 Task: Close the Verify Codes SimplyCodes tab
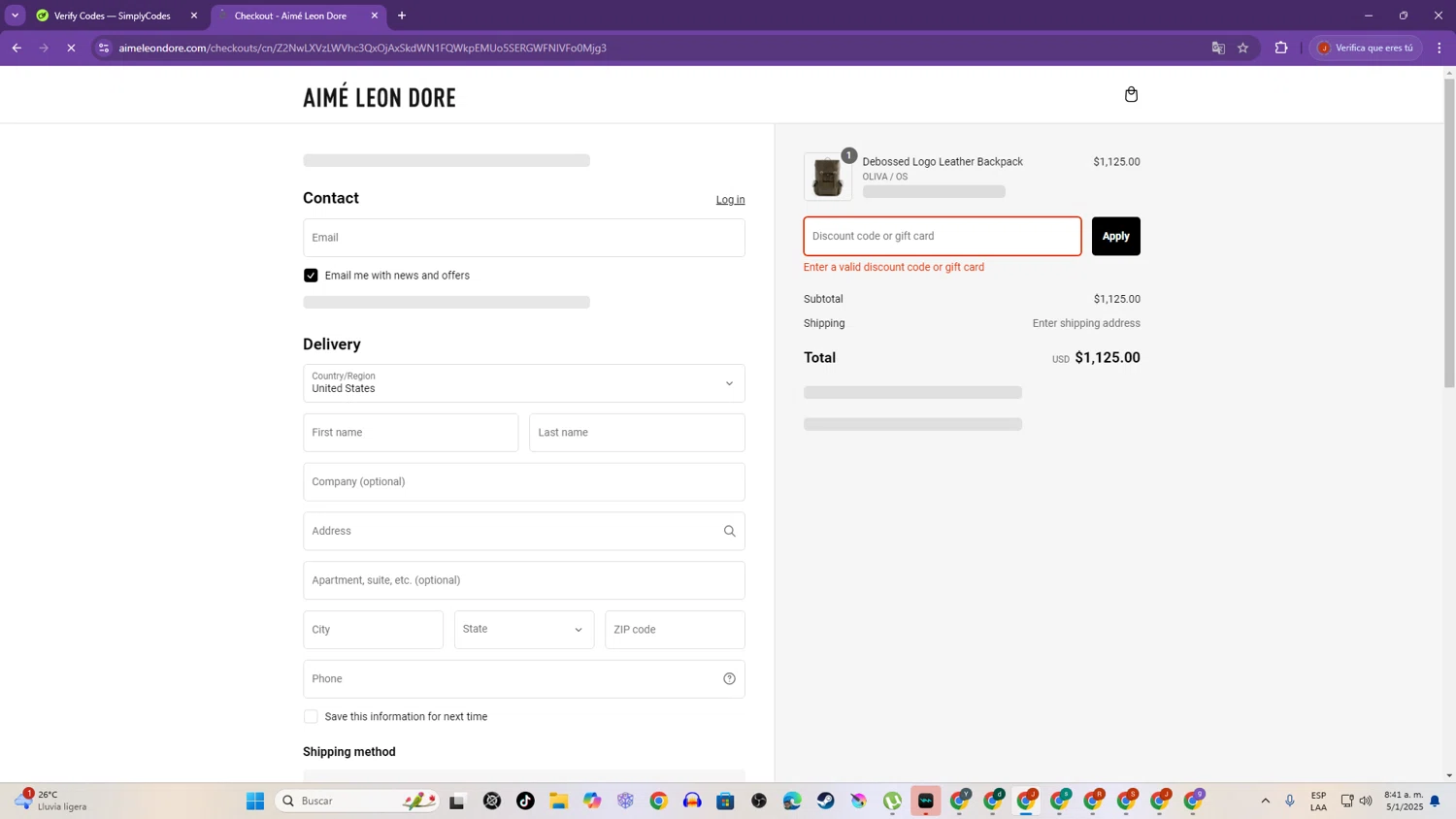coord(194,16)
